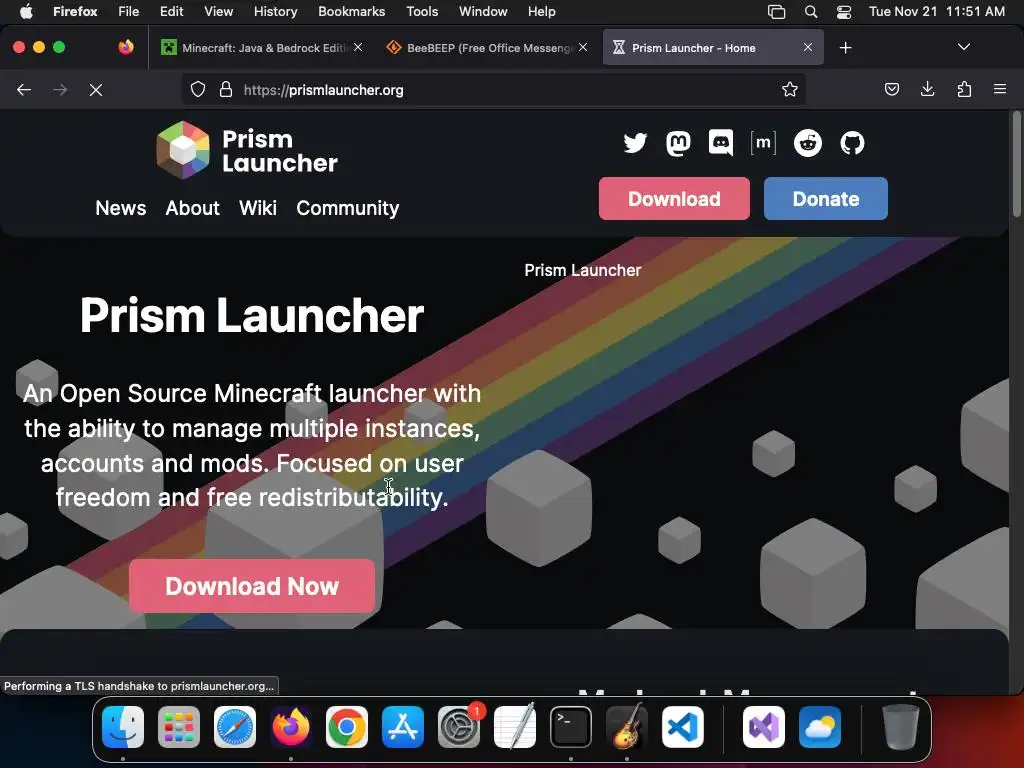The image size is (1024, 768).
Task: Open the File menu
Action: (x=129, y=11)
